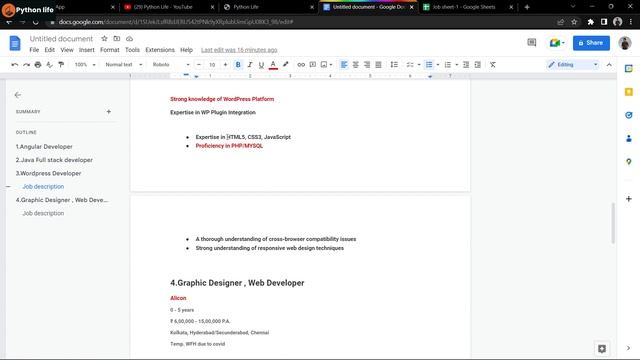The width and height of the screenshot is (640, 360).
Task: Open the highlight color picker
Action: point(285,64)
